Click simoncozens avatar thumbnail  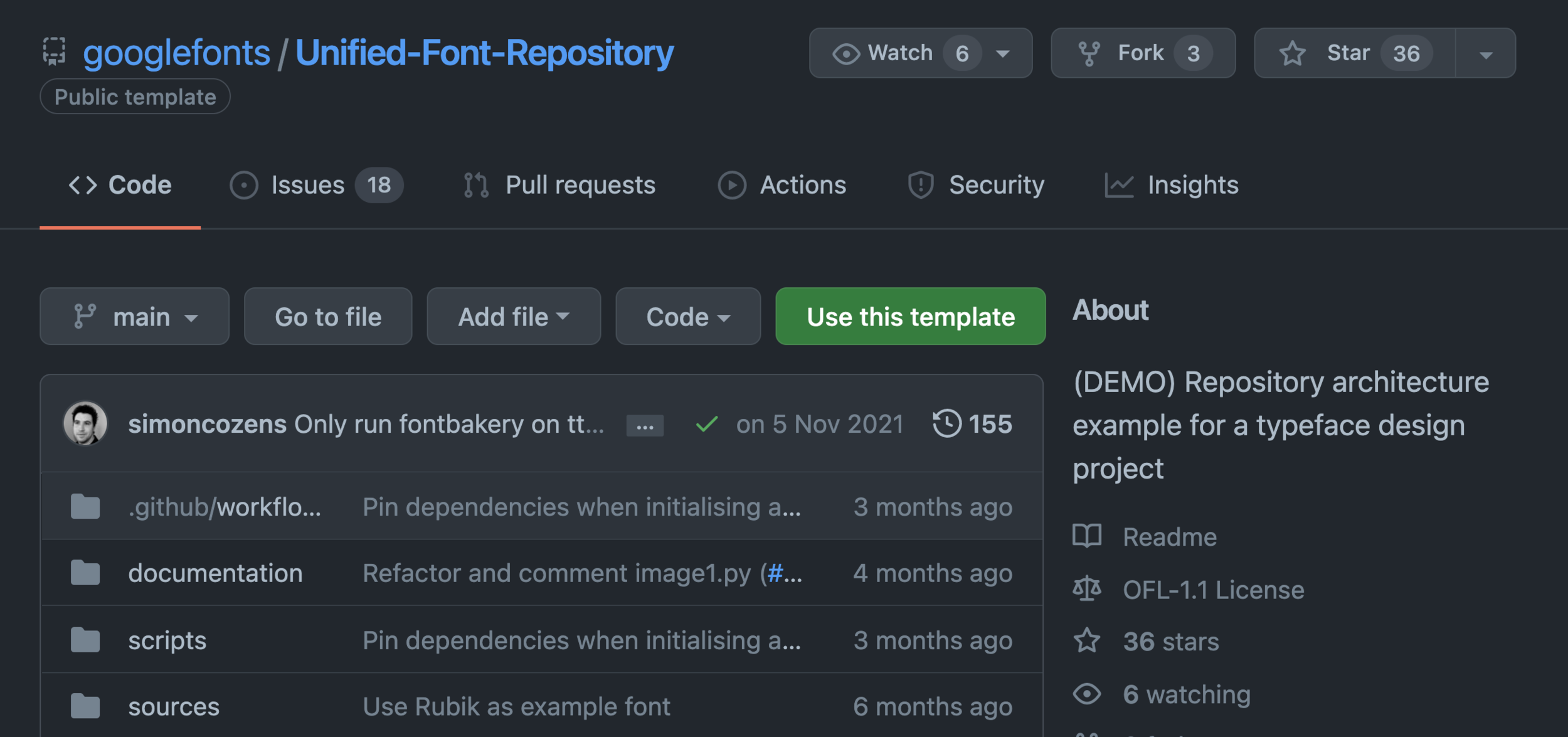[x=85, y=423]
